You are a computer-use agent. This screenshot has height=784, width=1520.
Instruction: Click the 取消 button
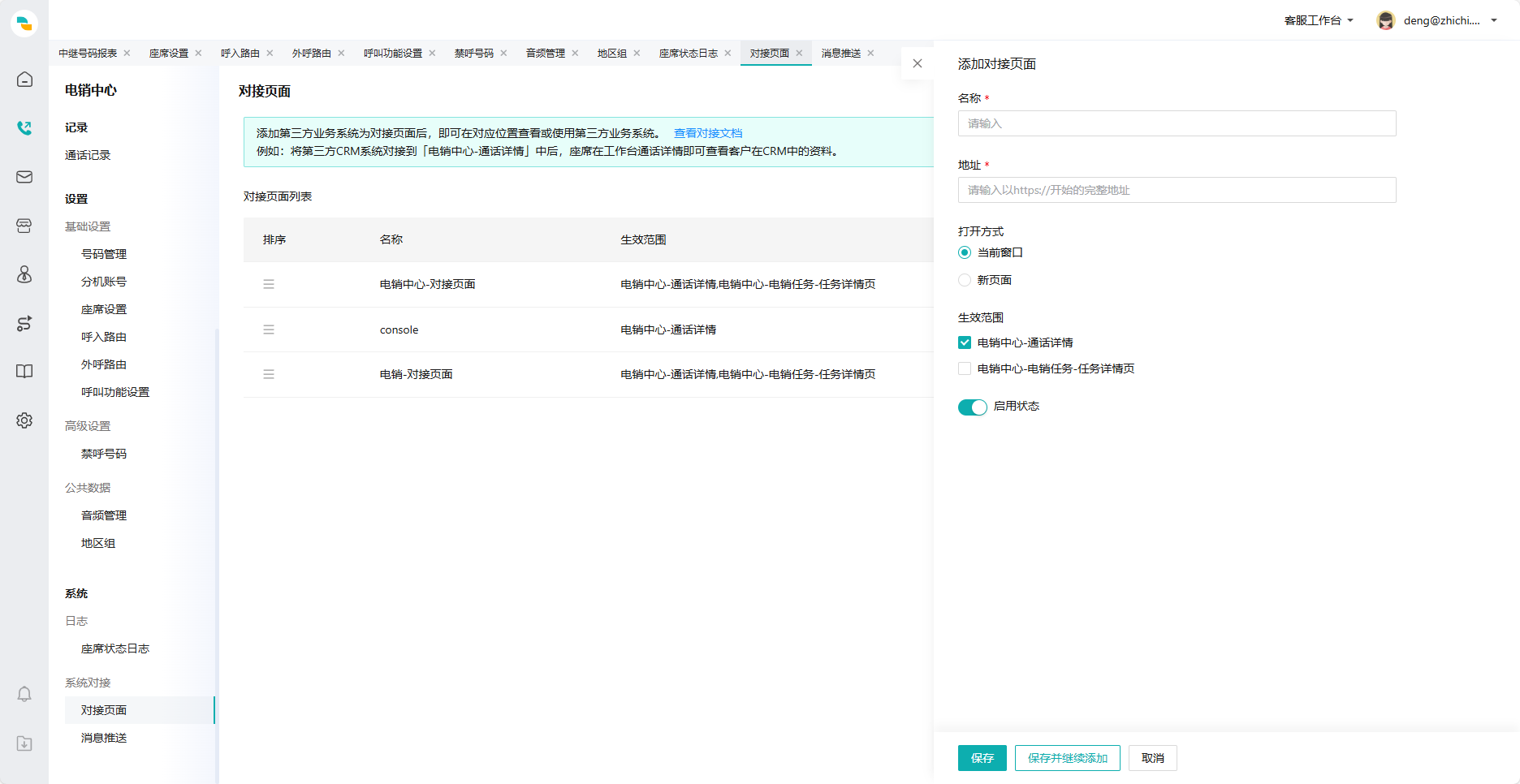click(x=1153, y=758)
